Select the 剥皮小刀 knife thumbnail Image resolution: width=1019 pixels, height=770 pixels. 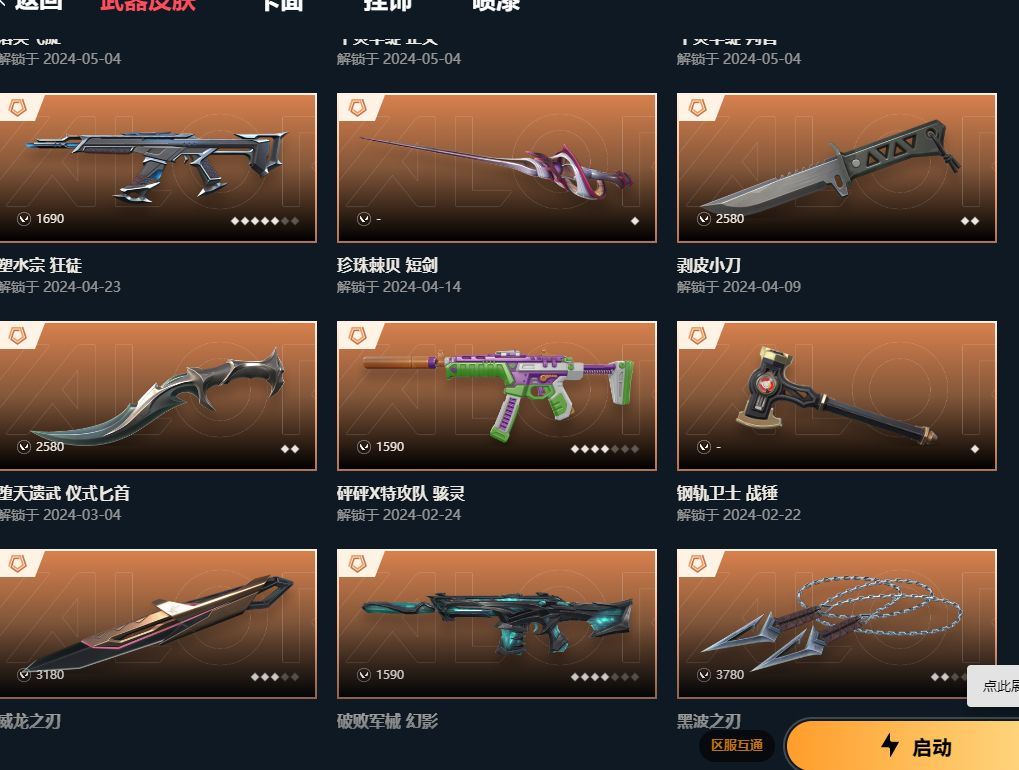(836, 168)
